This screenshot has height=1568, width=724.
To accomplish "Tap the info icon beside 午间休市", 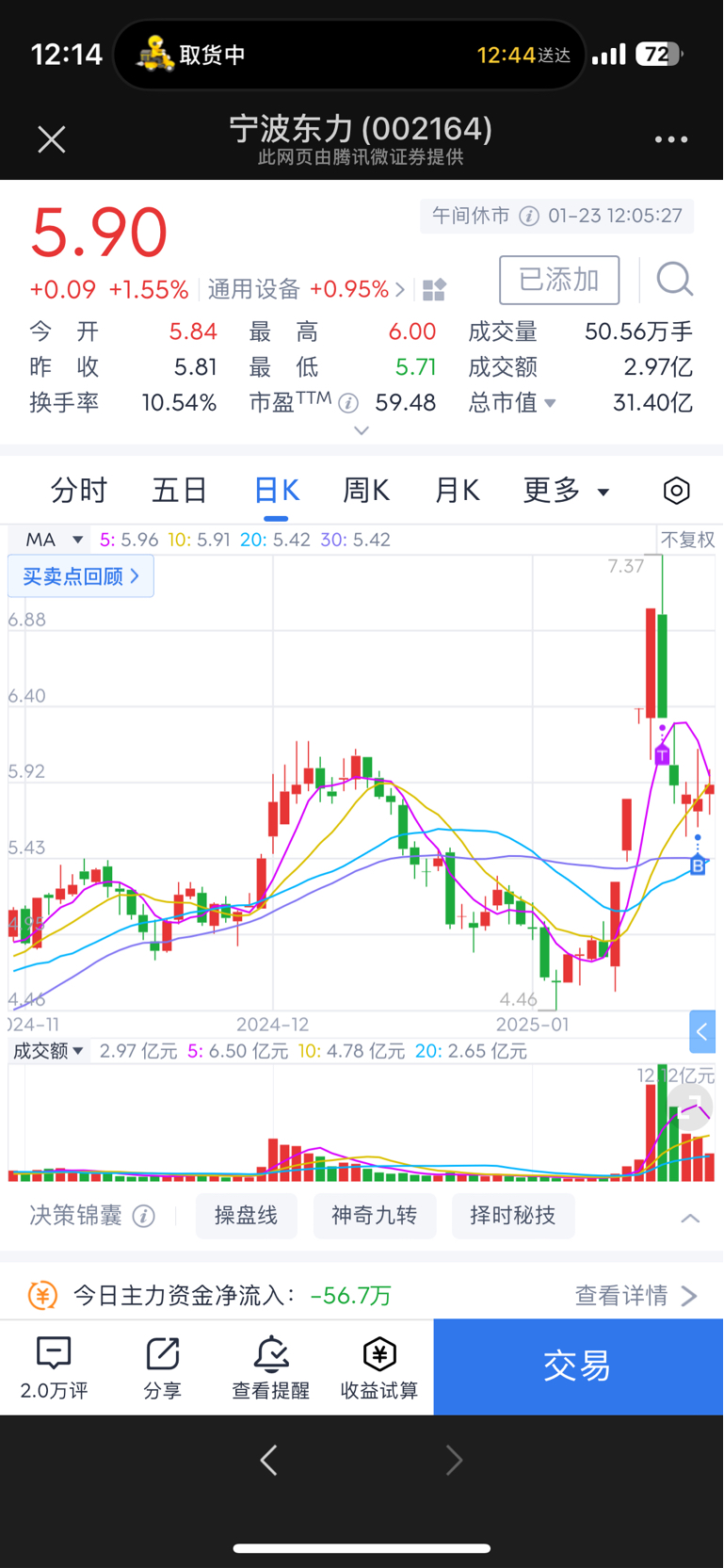I will (529, 216).
